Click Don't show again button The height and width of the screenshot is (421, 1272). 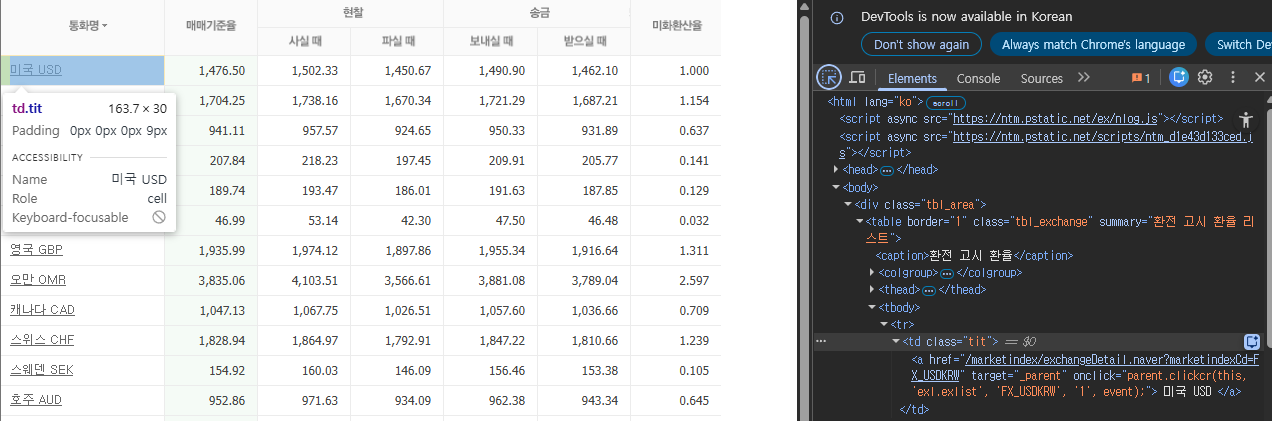click(921, 44)
